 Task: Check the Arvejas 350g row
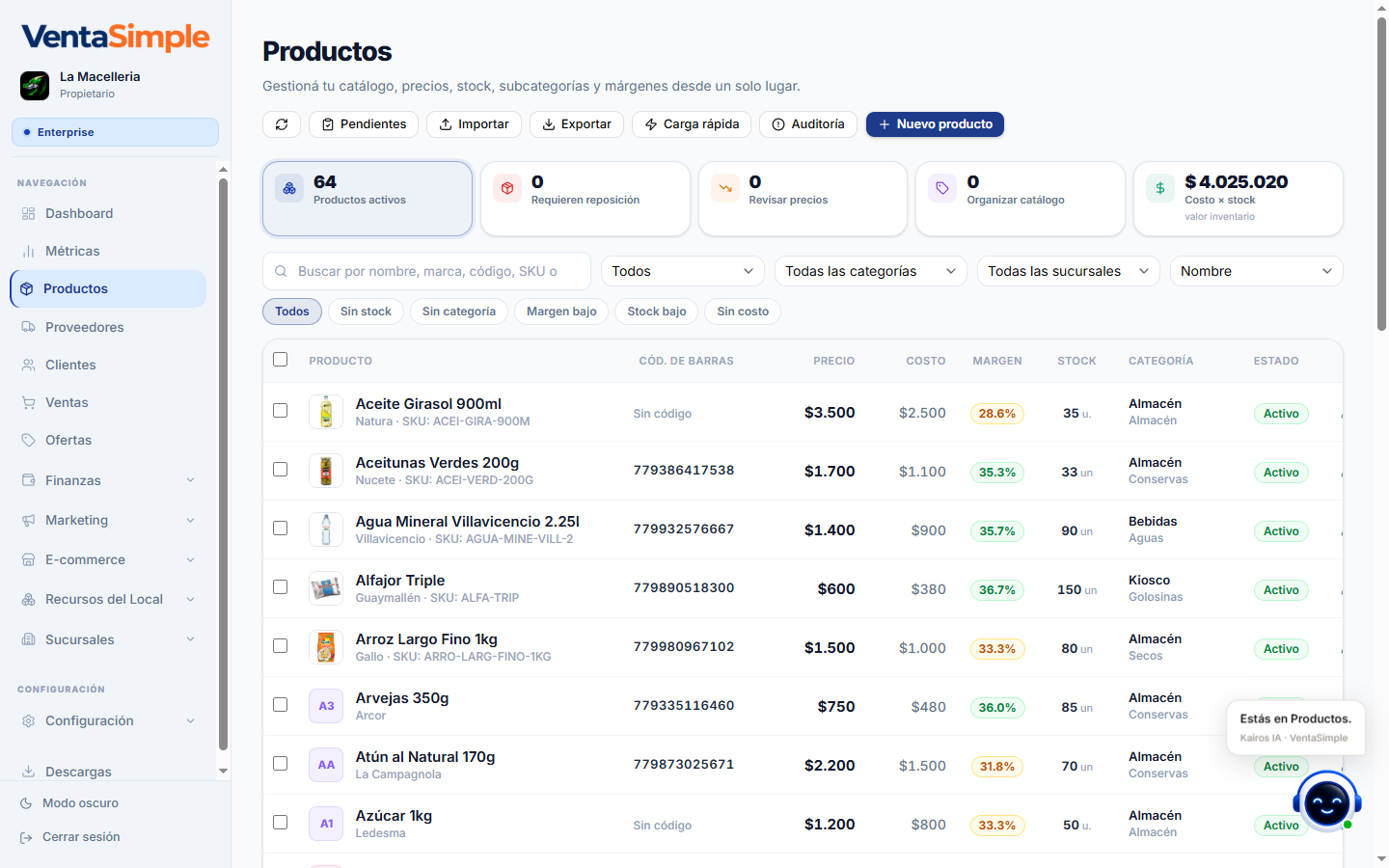point(280,705)
